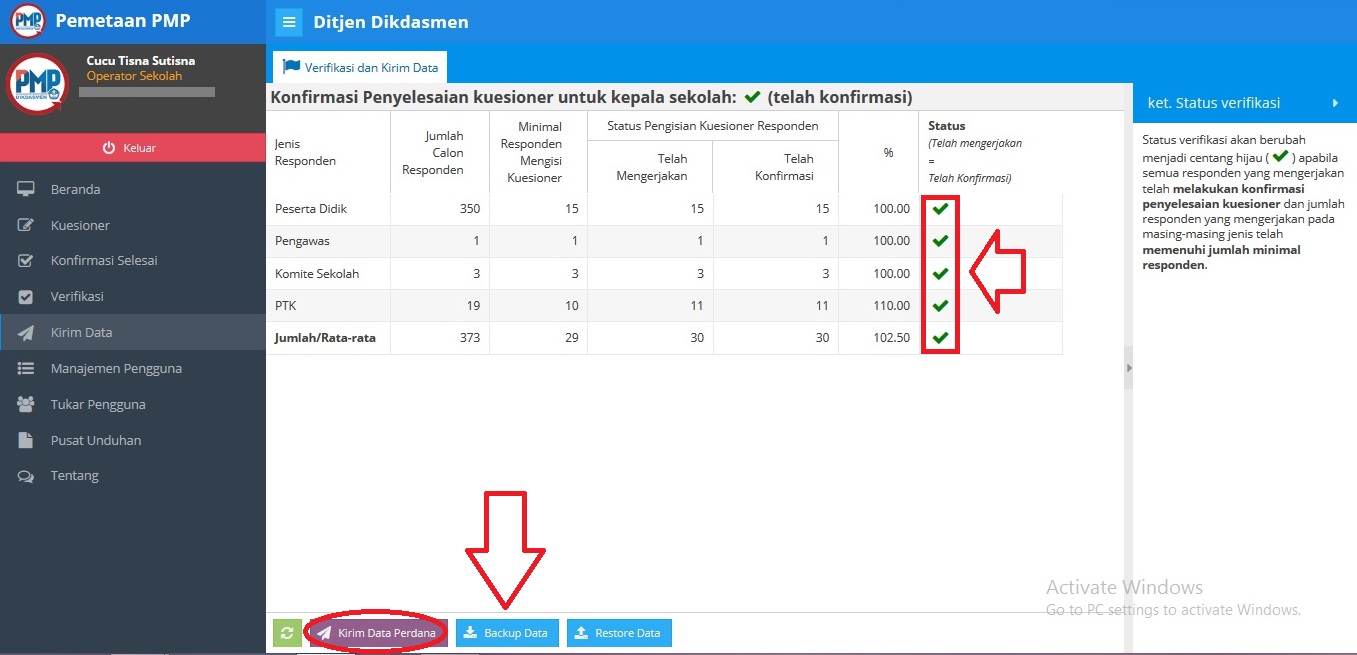Click the progress bar under Operator Sekolah
This screenshot has height=655, width=1357.
point(145,91)
